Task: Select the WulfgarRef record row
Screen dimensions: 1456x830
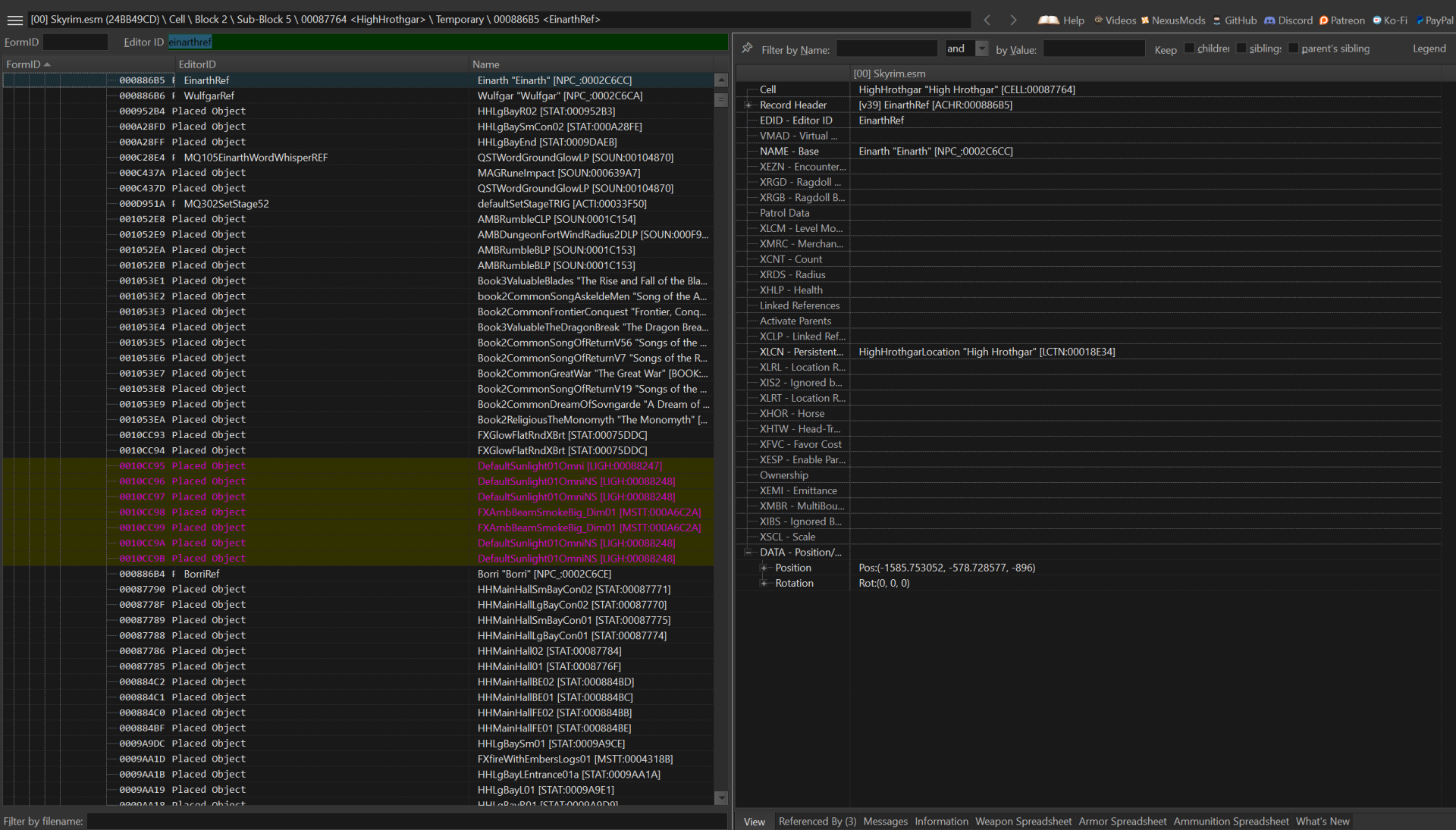Action: point(358,96)
